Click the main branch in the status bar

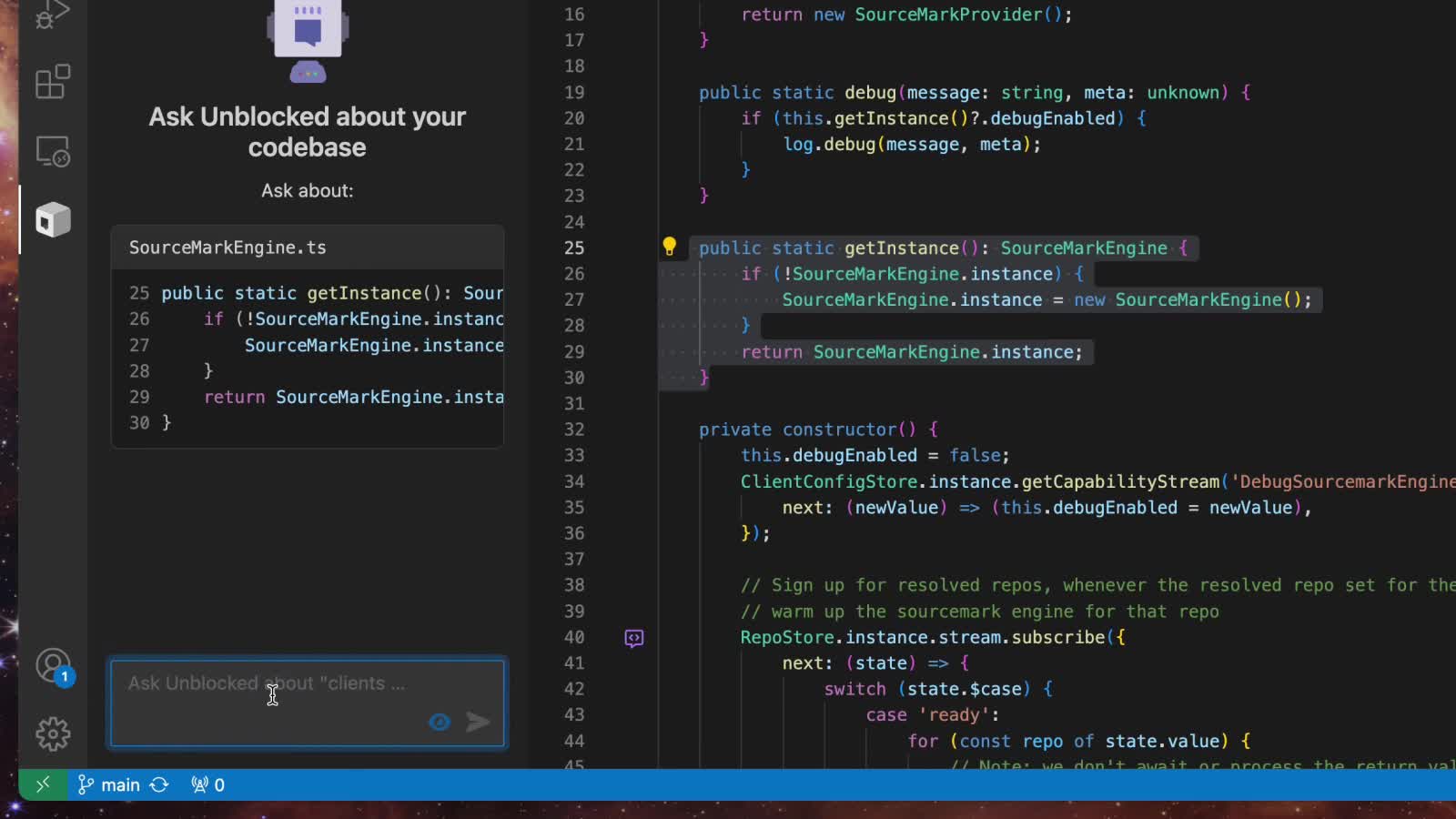click(109, 784)
